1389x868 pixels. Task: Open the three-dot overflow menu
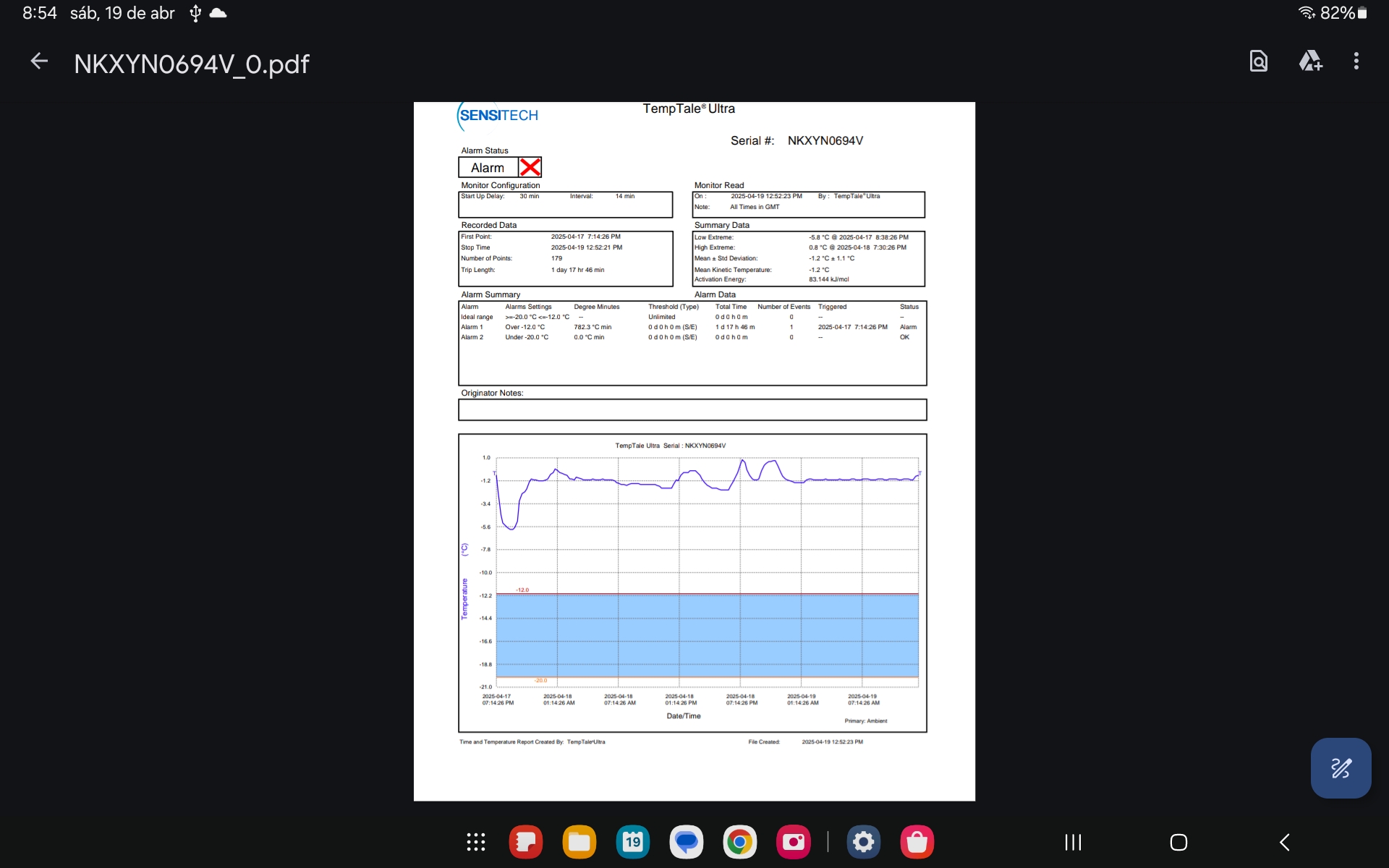[x=1356, y=61]
